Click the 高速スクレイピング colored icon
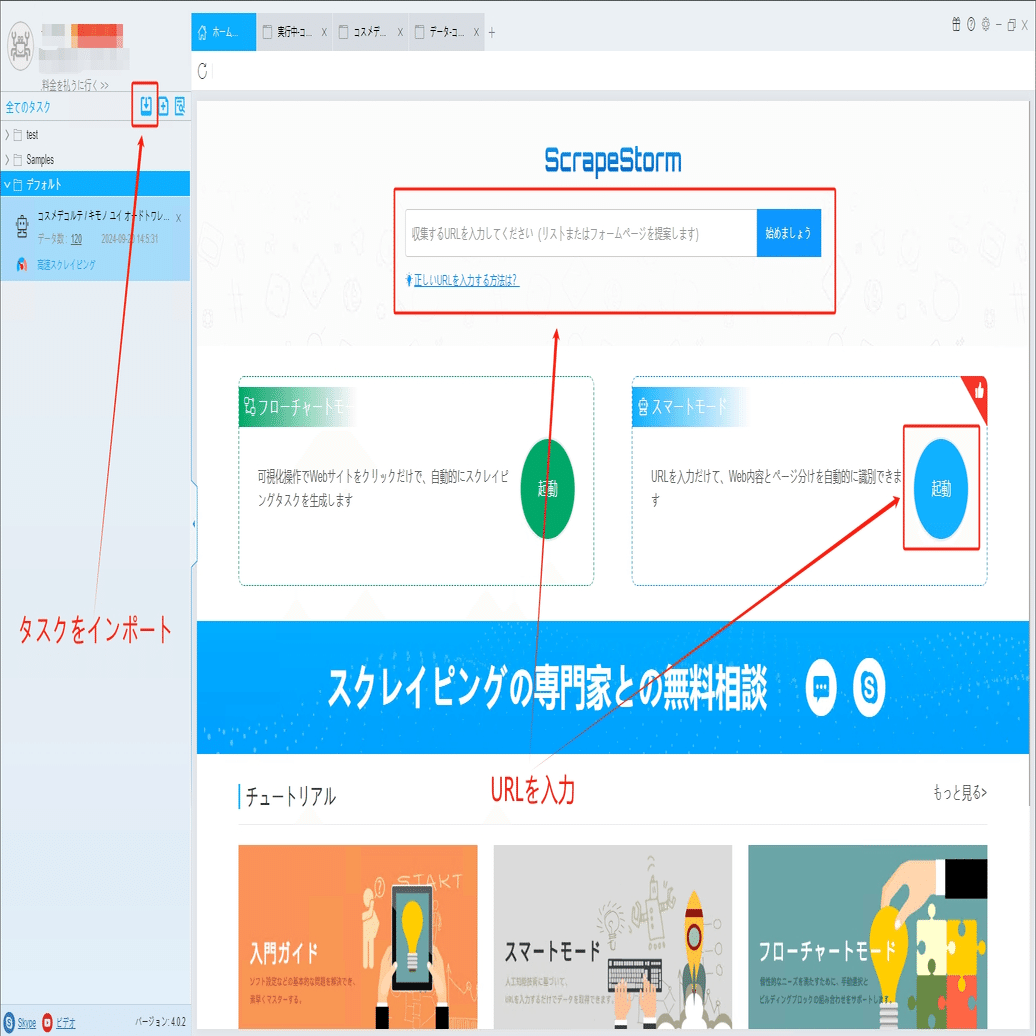 click(22, 265)
